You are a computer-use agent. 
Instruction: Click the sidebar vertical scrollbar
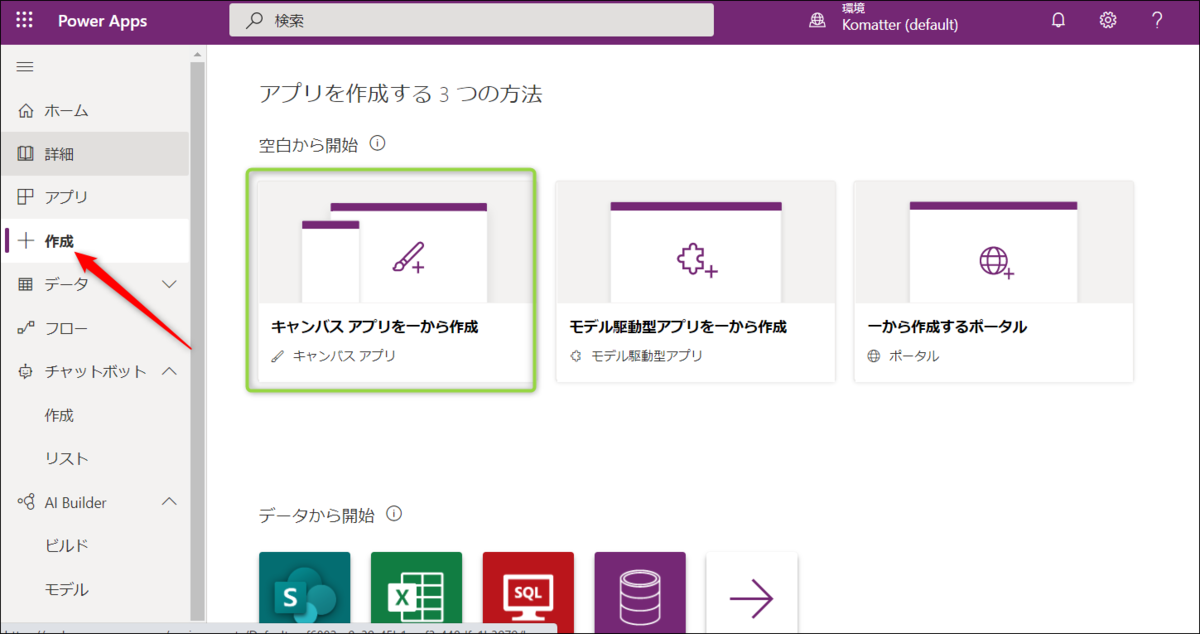[197, 340]
